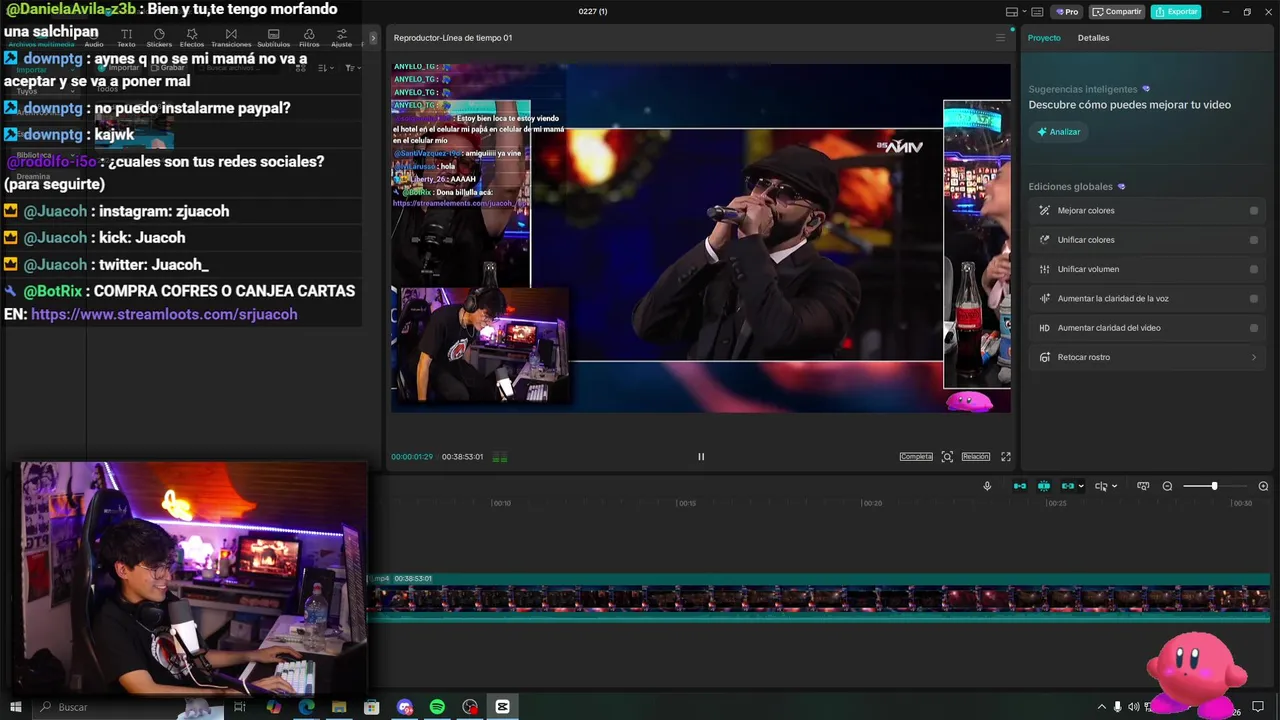Toggle the clip linkage button
This screenshot has height=720, width=1280.
(x=1068, y=486)
